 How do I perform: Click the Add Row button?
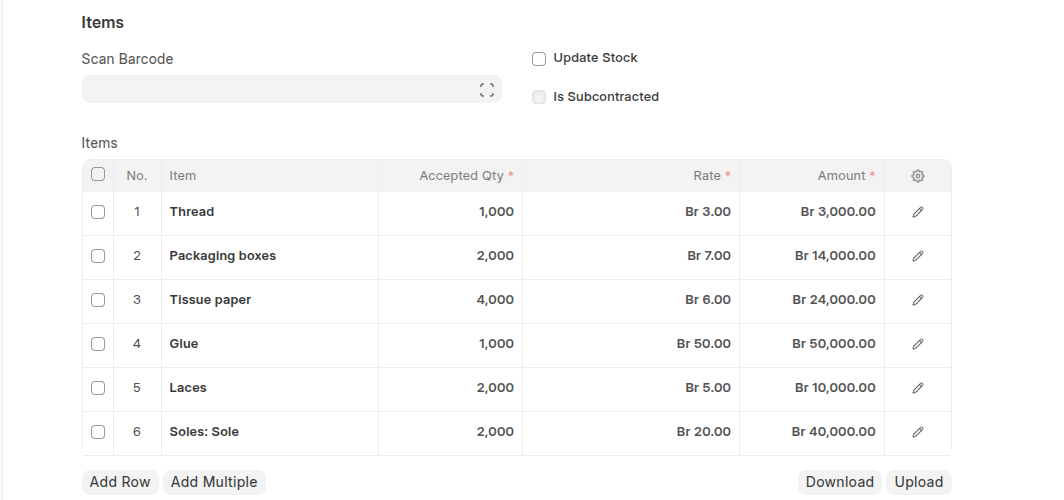pos(120,482)
